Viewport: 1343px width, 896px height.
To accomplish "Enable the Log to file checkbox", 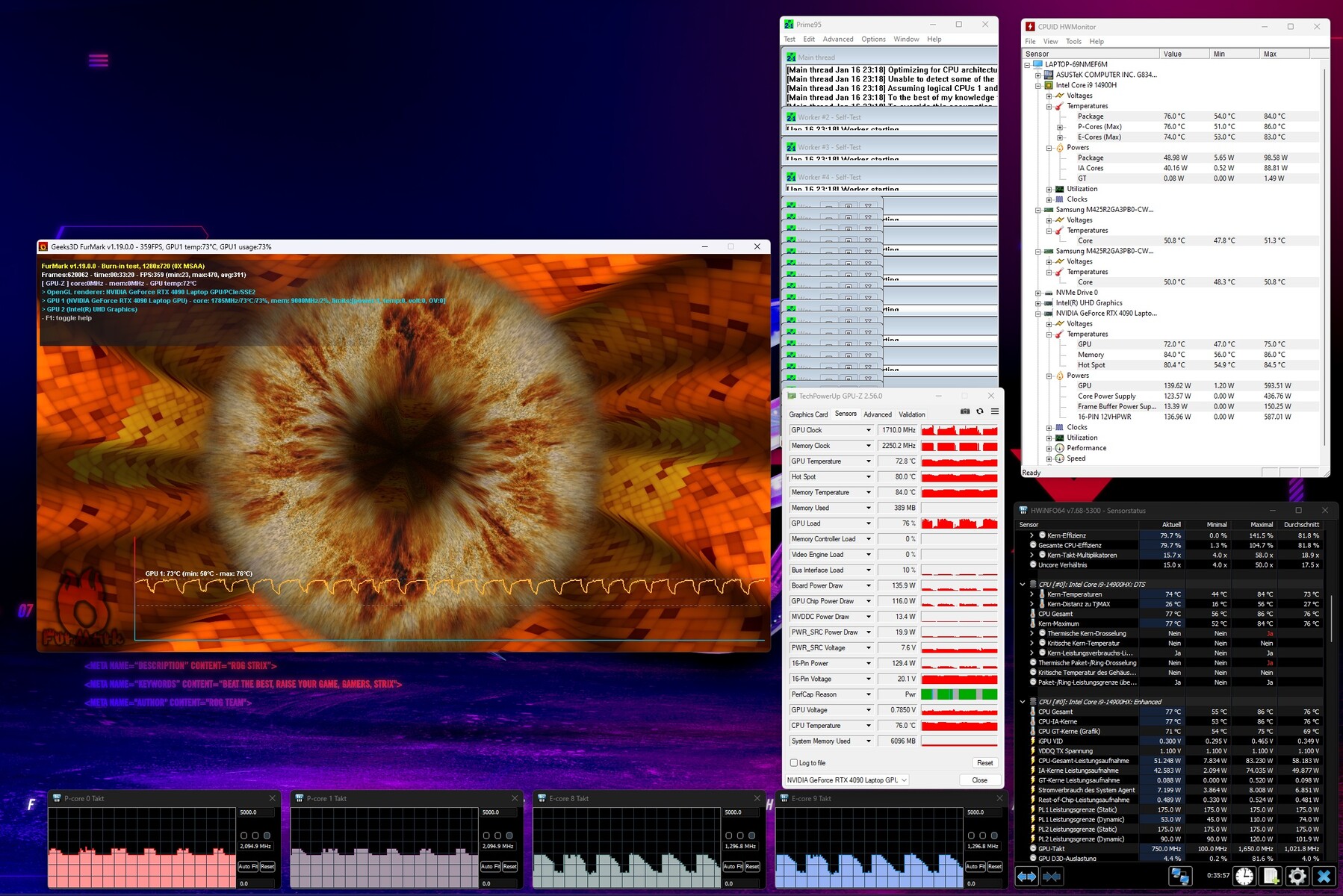I will point(794,763).
